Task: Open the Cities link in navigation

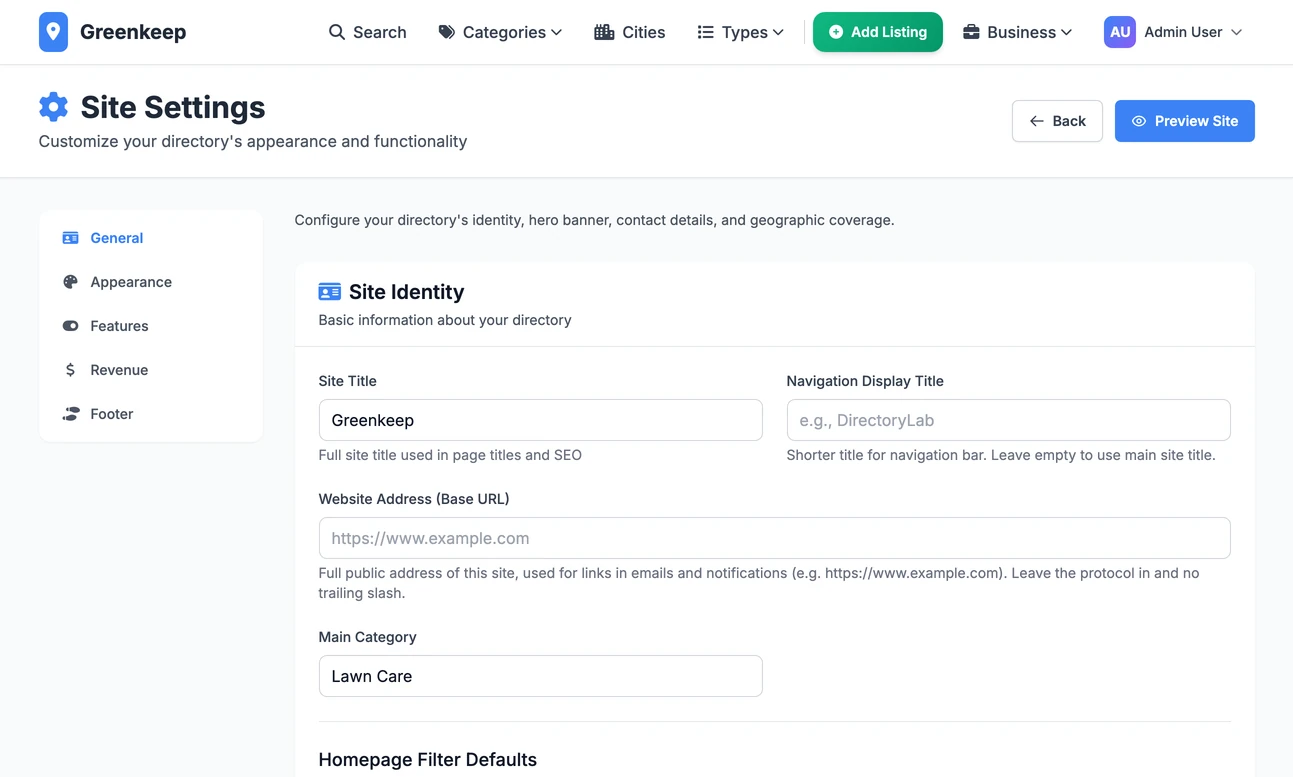Action: coord(630,32)
